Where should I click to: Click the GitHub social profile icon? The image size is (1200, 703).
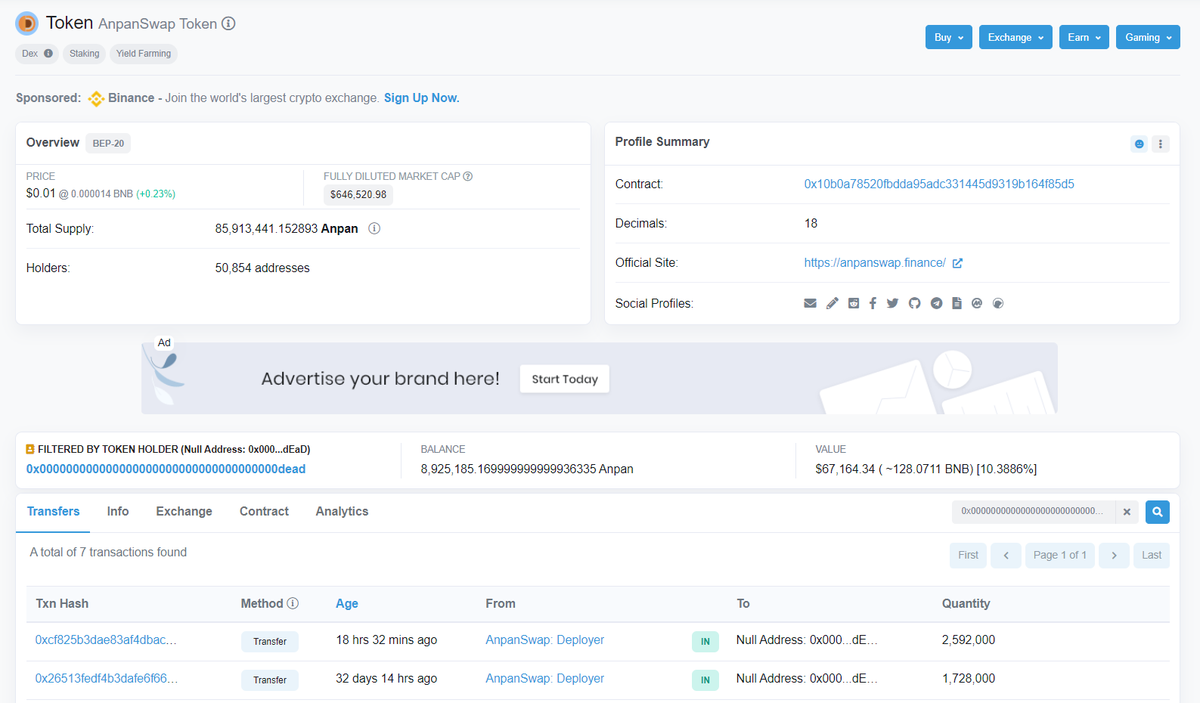(914, 303)
